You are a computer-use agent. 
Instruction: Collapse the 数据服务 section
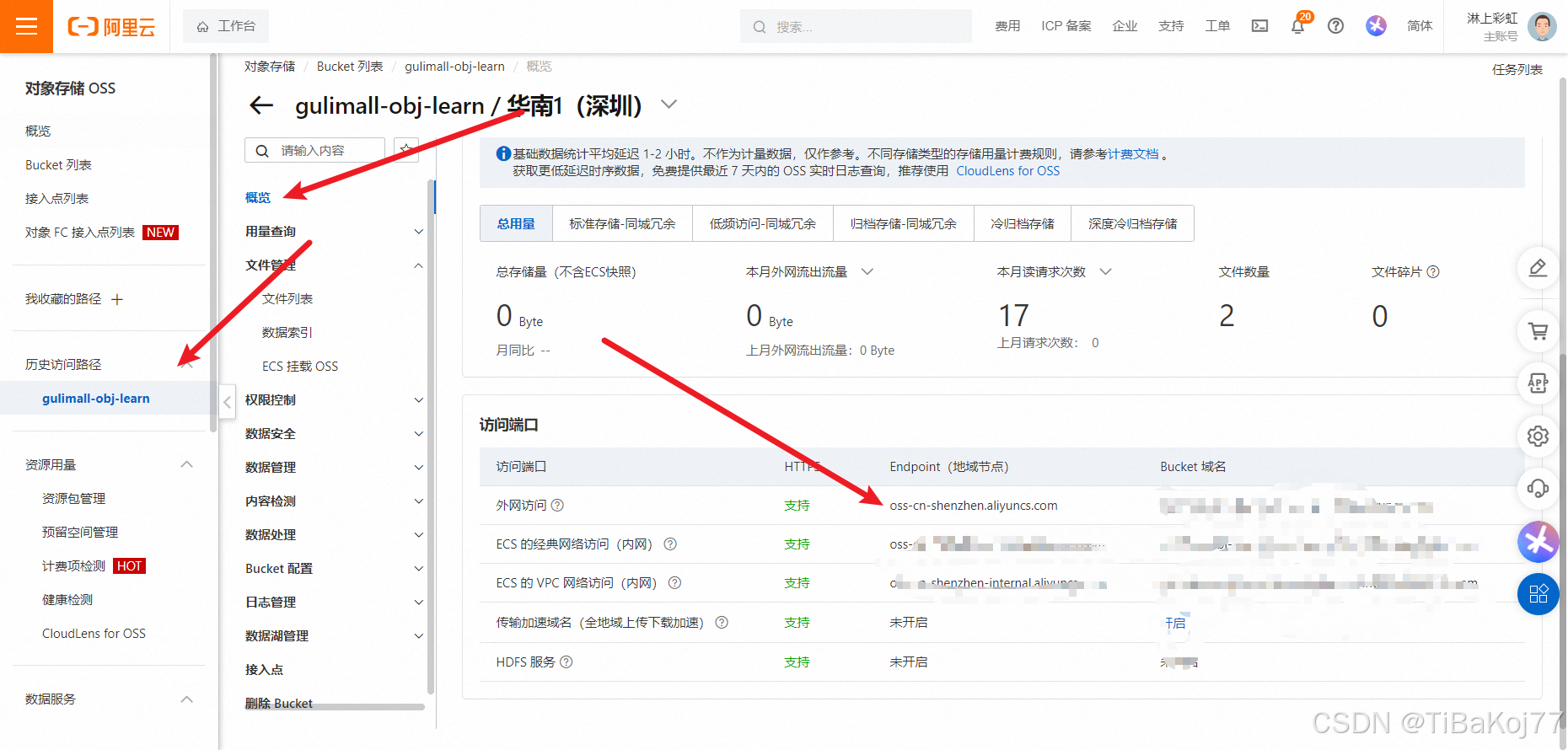187,699
